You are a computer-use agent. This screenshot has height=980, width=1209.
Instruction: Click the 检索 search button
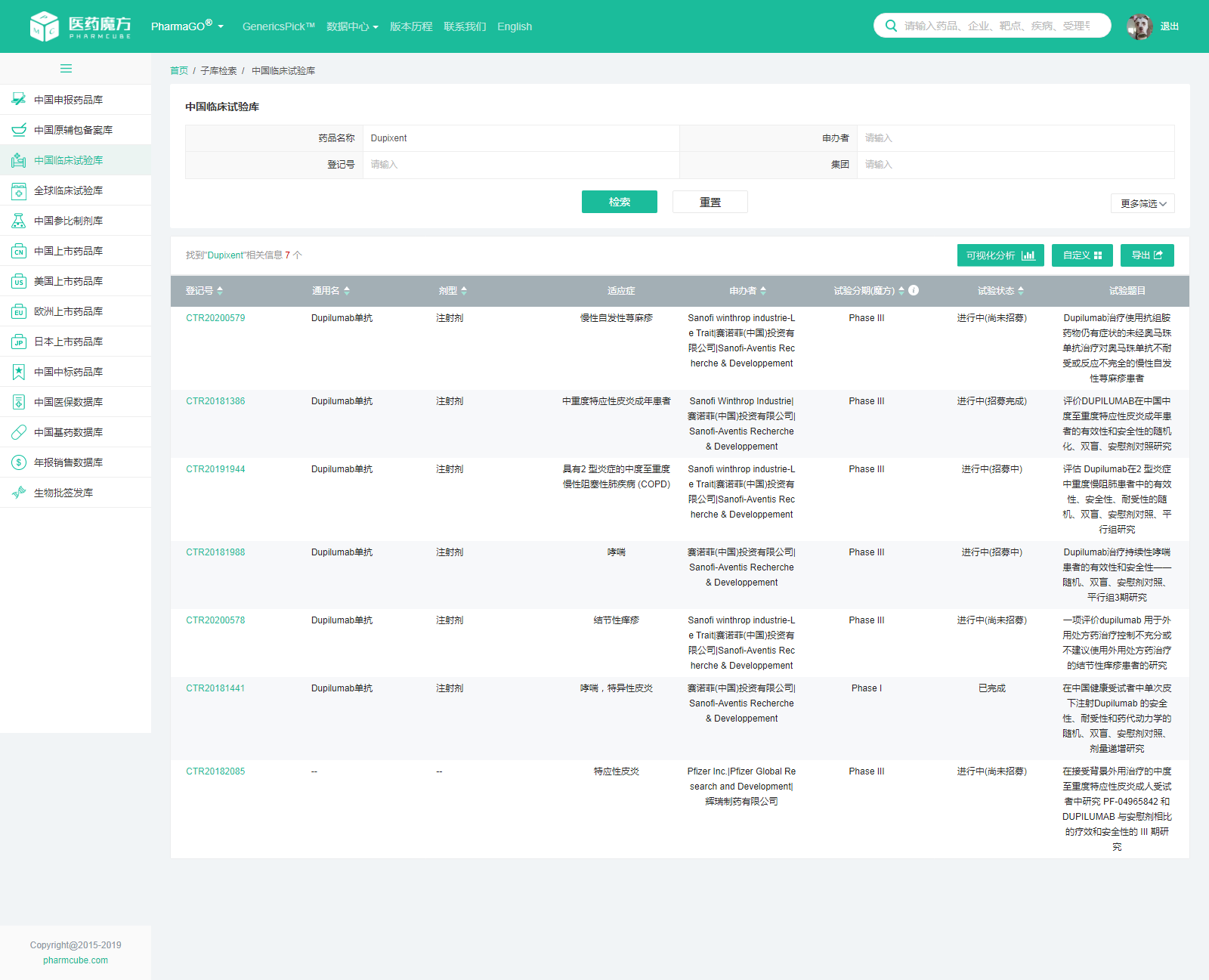[x=619, y=202]
